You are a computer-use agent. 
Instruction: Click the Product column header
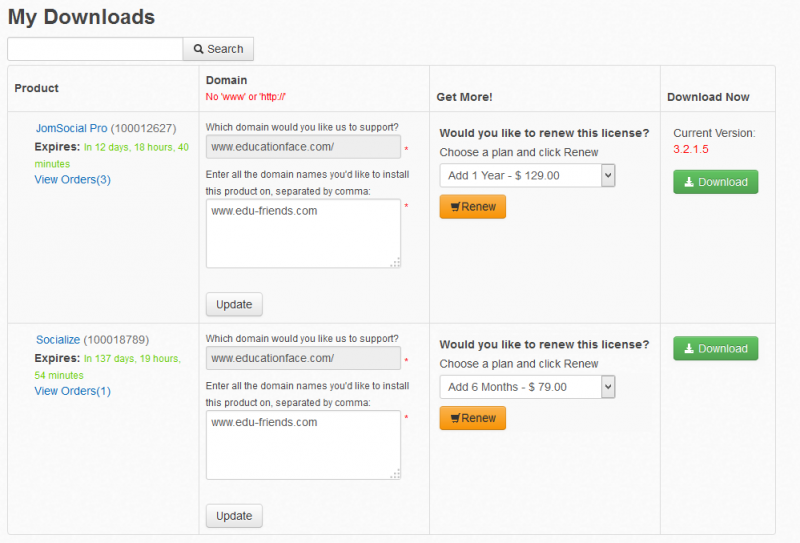(x=36, y=88)
